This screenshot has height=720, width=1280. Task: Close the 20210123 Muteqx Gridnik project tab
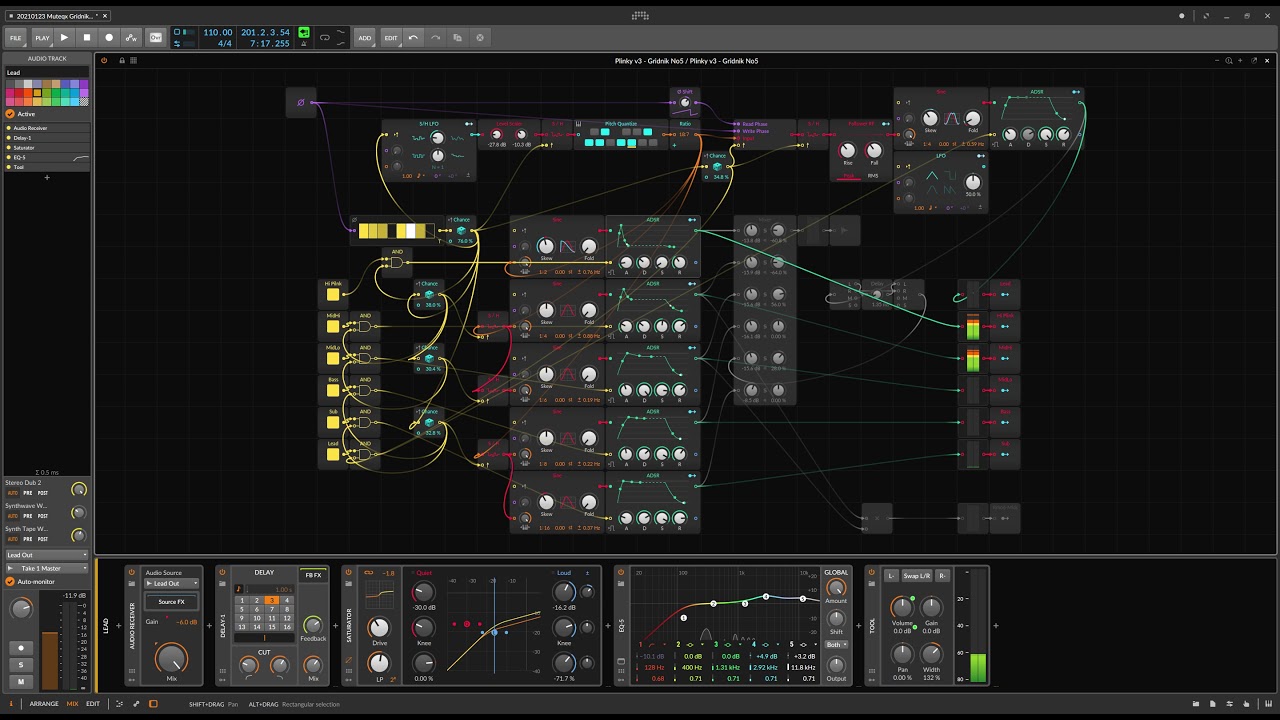pyautogui.click(x=105, y=16)
